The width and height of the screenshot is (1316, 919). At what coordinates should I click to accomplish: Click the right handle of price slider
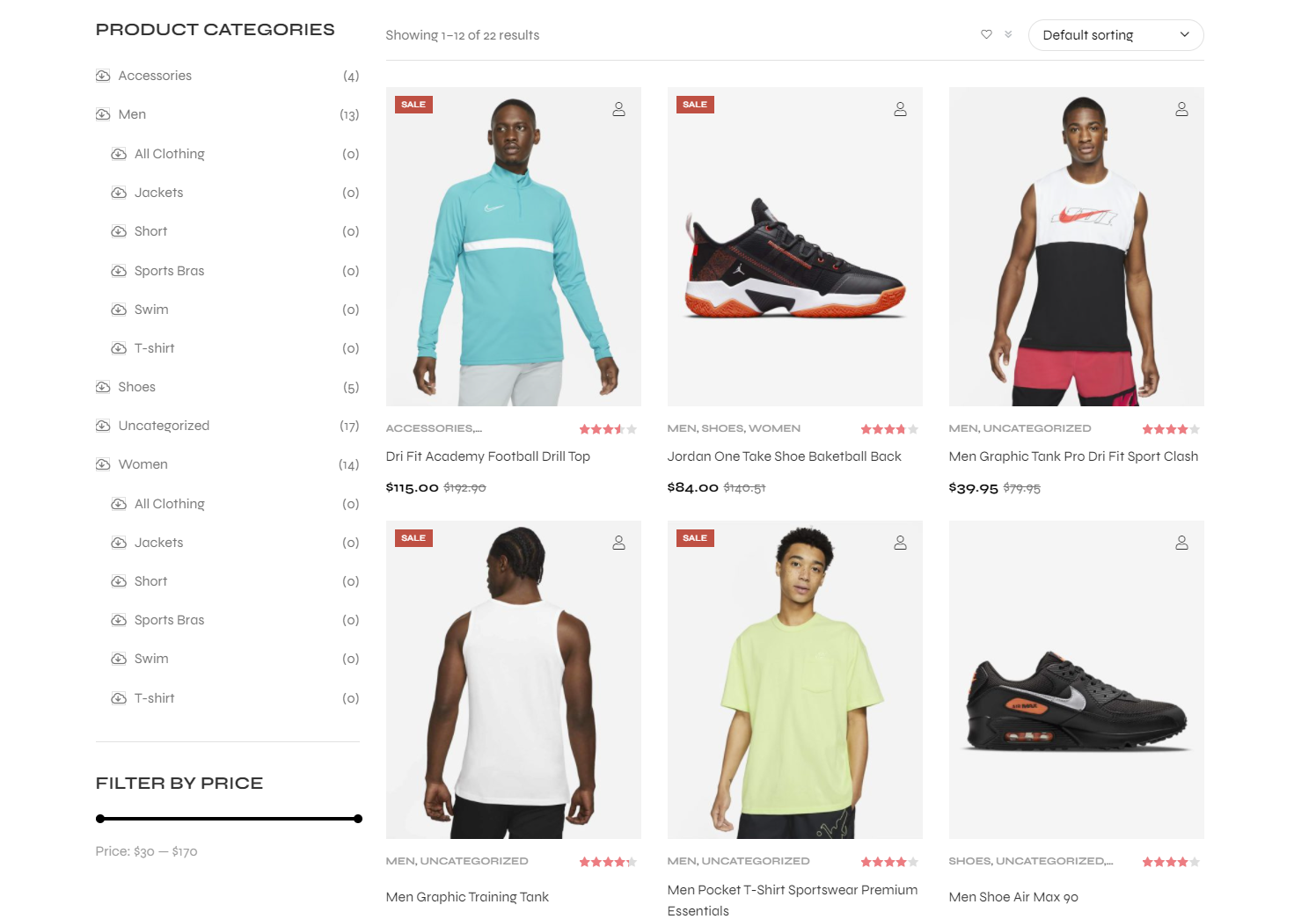(x=358, y=819)
